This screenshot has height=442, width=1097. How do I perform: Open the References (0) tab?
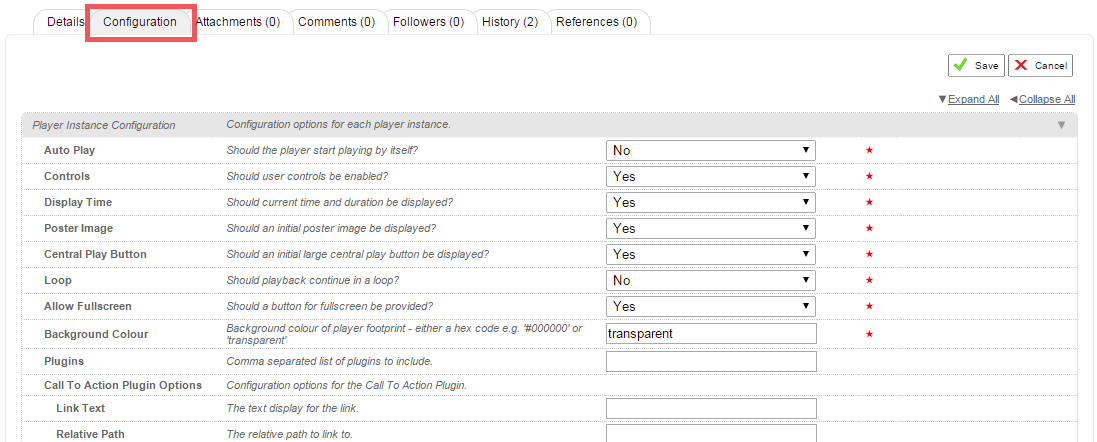[596, 22]
